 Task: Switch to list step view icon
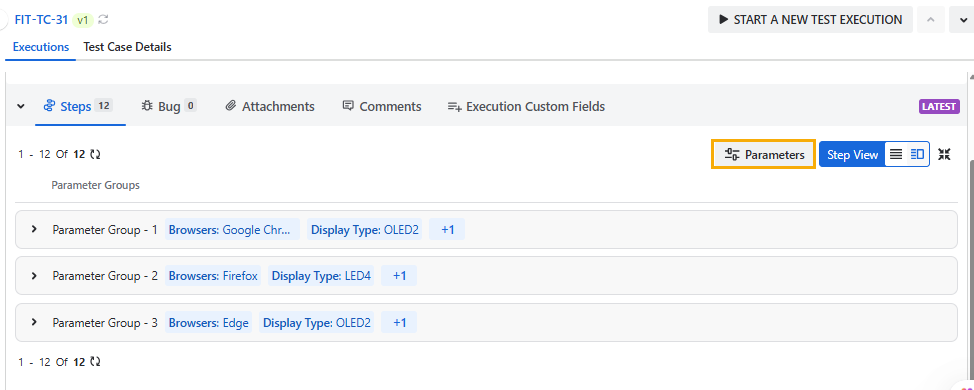tap(896, 155)
